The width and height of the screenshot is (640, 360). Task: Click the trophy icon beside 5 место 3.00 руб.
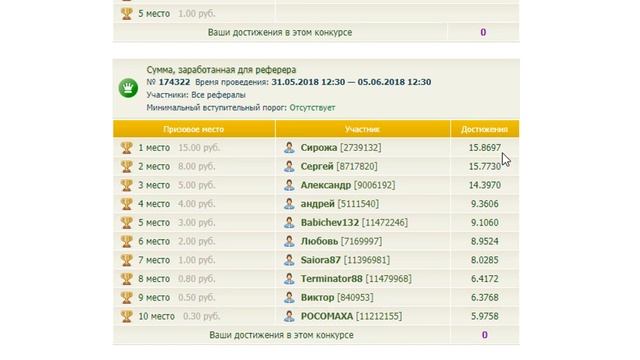tap(127, 223)
